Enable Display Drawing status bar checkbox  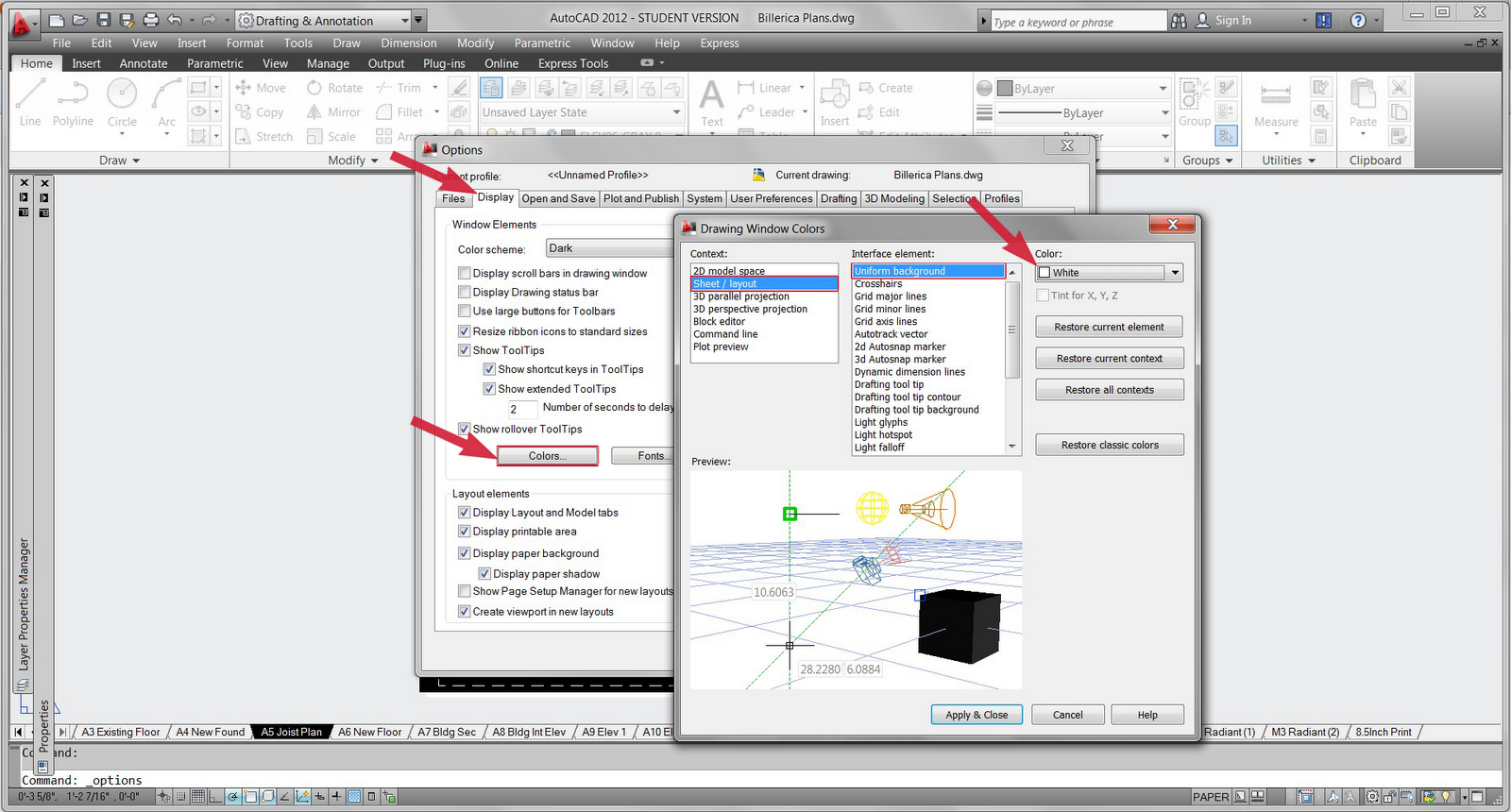point(465,292)
